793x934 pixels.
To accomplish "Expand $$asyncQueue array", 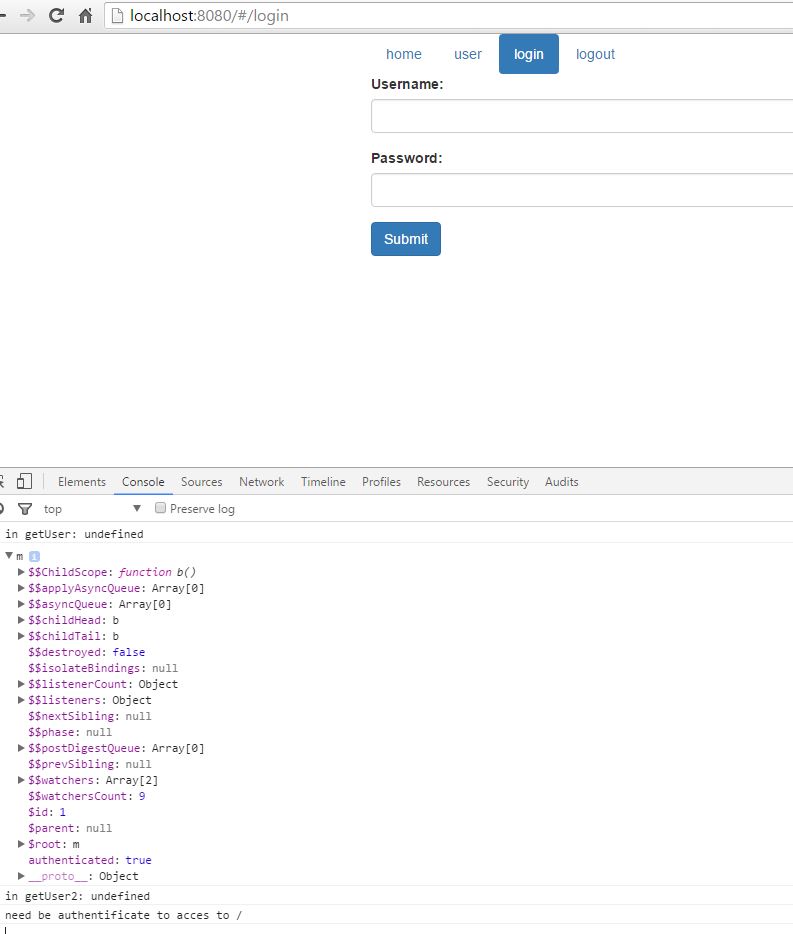I will (x=21, y=604).
